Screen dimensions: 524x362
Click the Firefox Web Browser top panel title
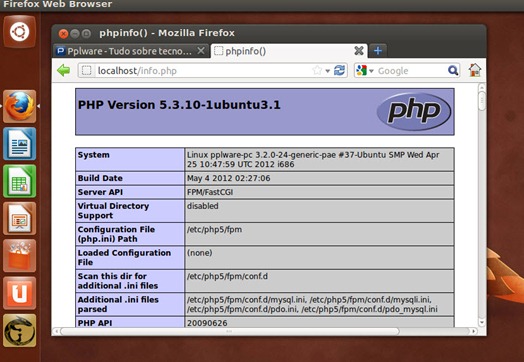click(57, 4)
